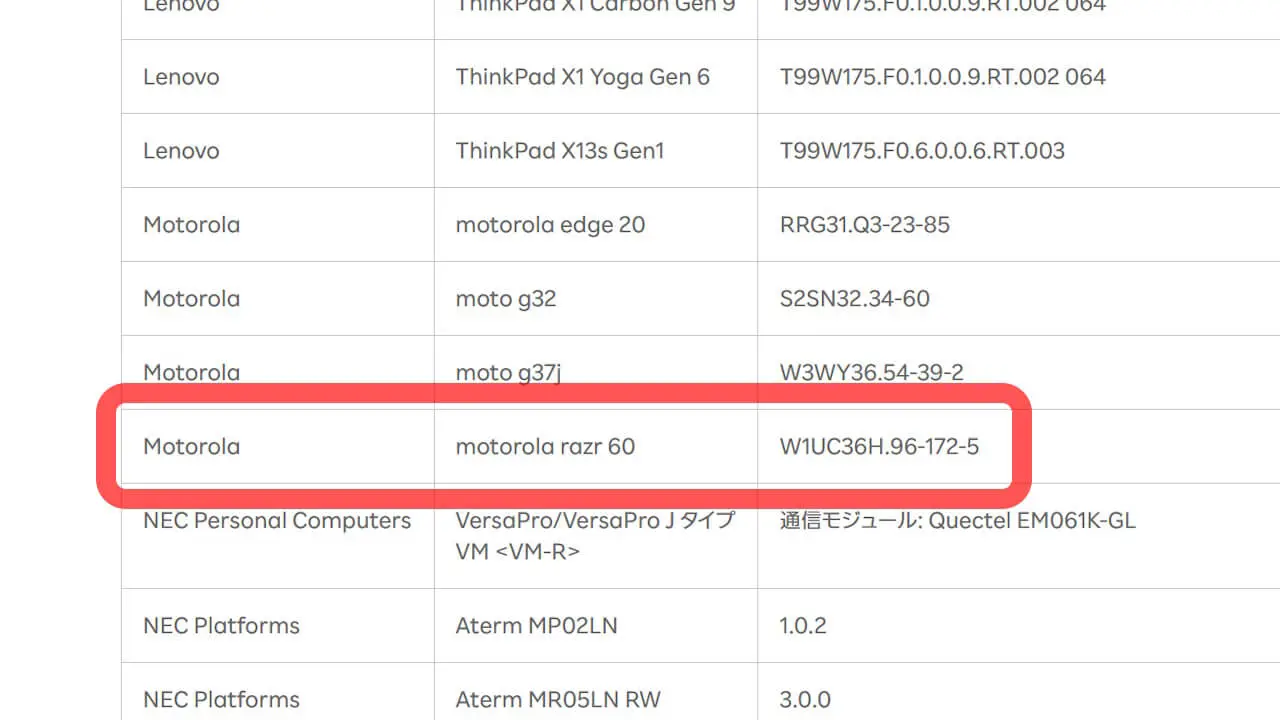Click firmware version RRG31.Q3-23-85
This screenshot has width=1280, height=720.
[x=865, y=225]
